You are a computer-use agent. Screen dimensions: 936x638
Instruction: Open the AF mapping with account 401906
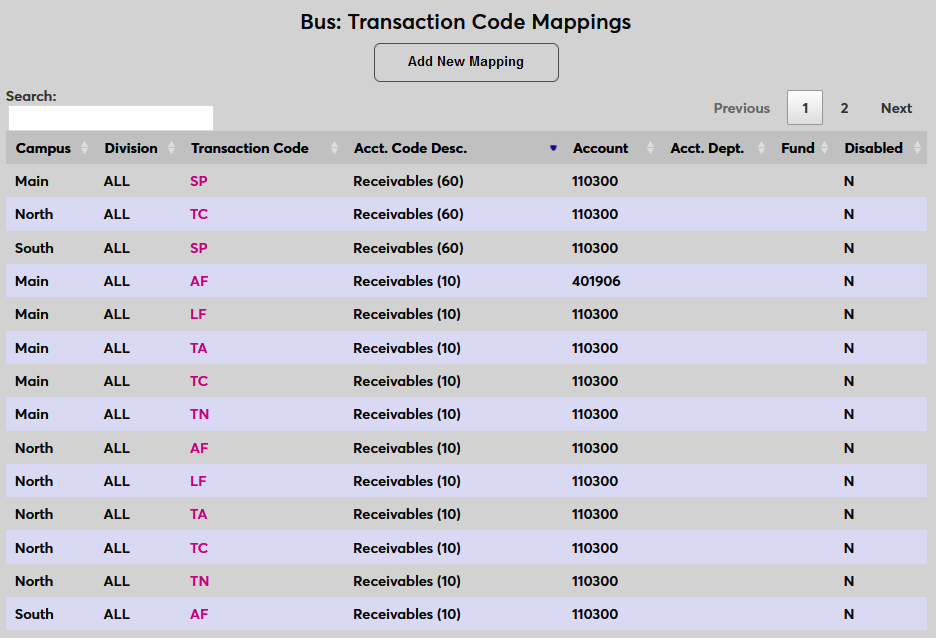pyautogui.click(x=198, y=281)
